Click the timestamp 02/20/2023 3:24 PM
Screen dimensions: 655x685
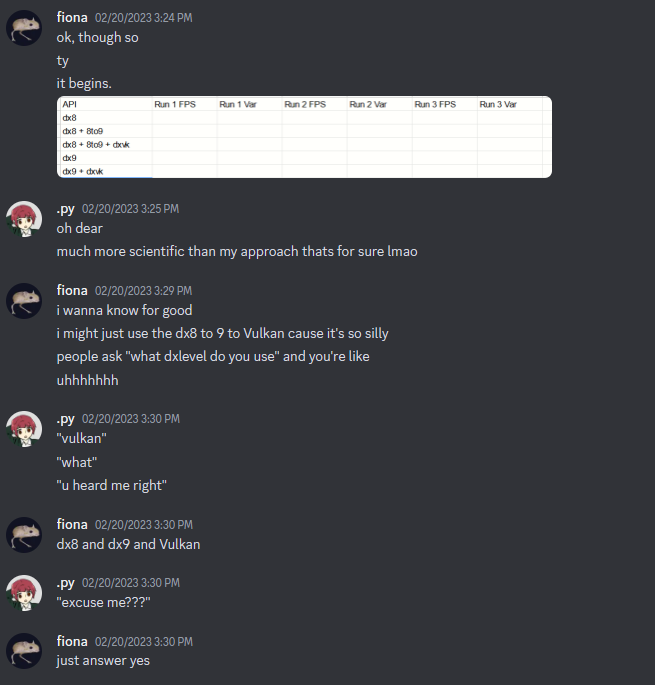tap(144, 18)
